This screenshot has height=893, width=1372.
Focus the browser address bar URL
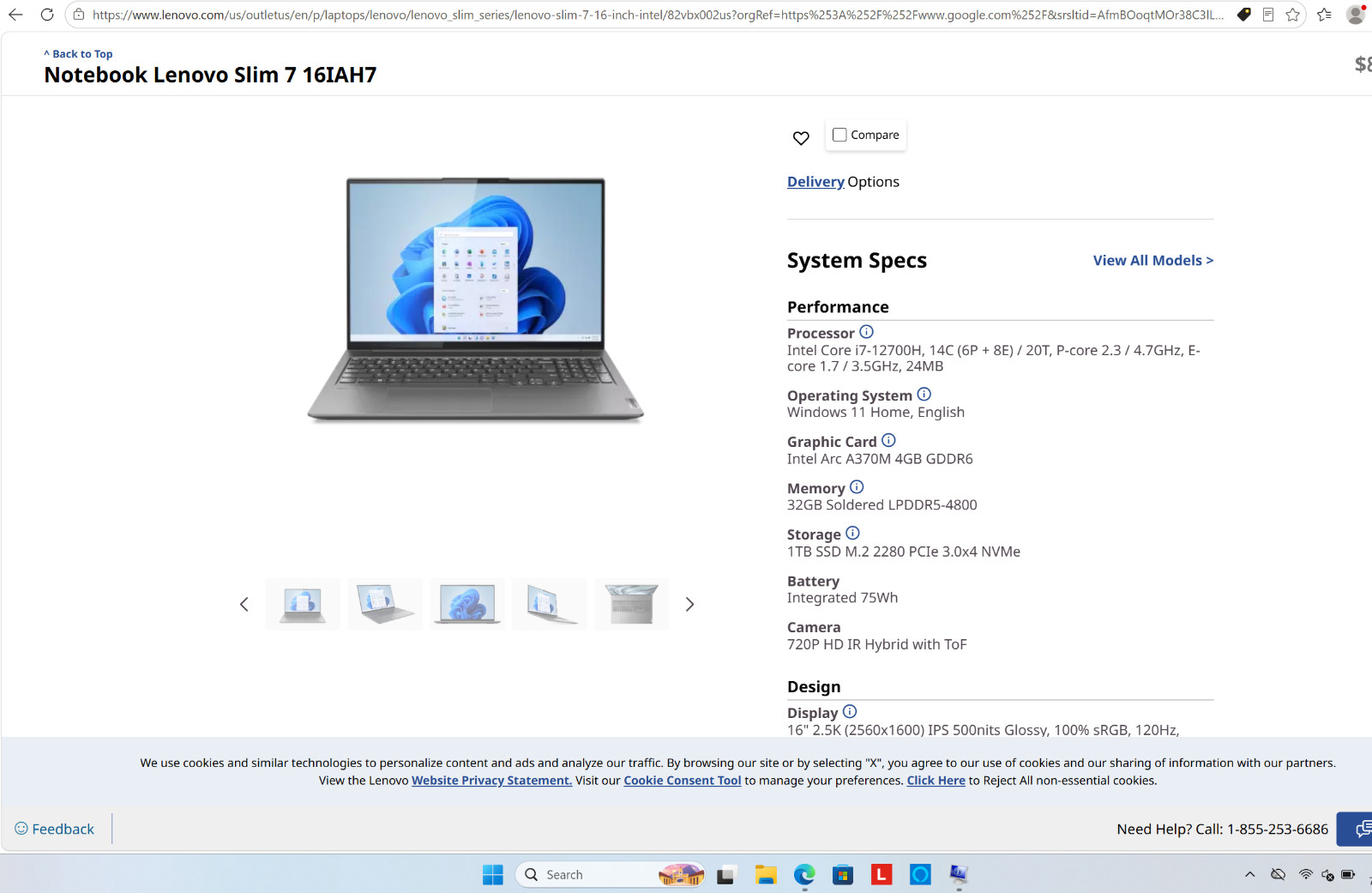pos(658,15)
